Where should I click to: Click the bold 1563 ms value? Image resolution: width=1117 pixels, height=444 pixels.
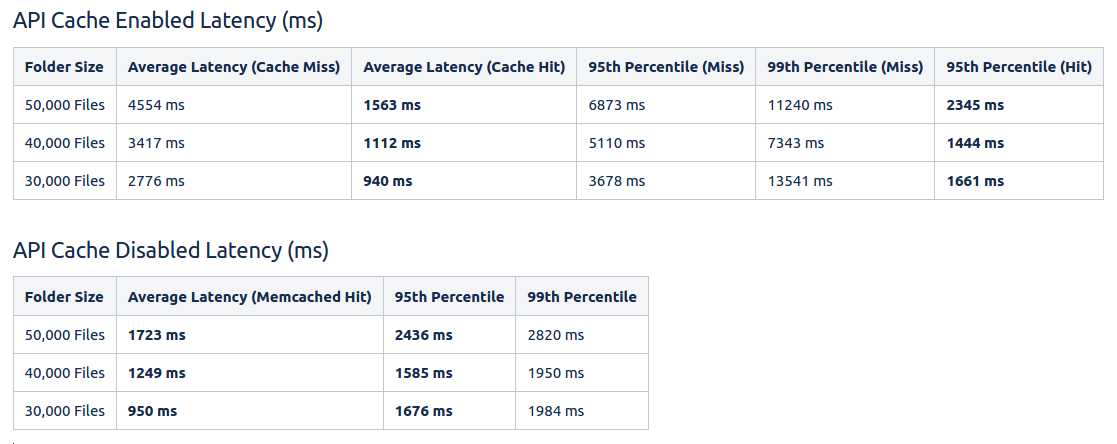(x=392, y=105)
